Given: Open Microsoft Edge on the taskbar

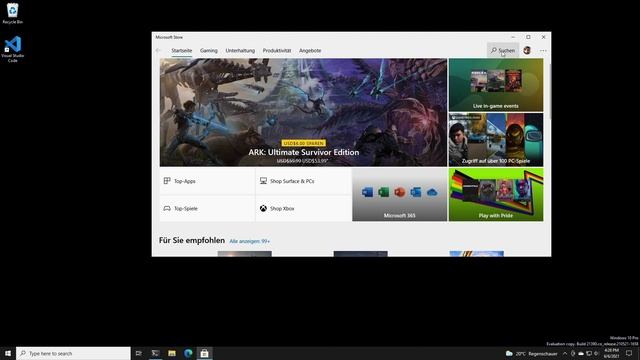Looking at the screenshot, I should pos(188,353).
